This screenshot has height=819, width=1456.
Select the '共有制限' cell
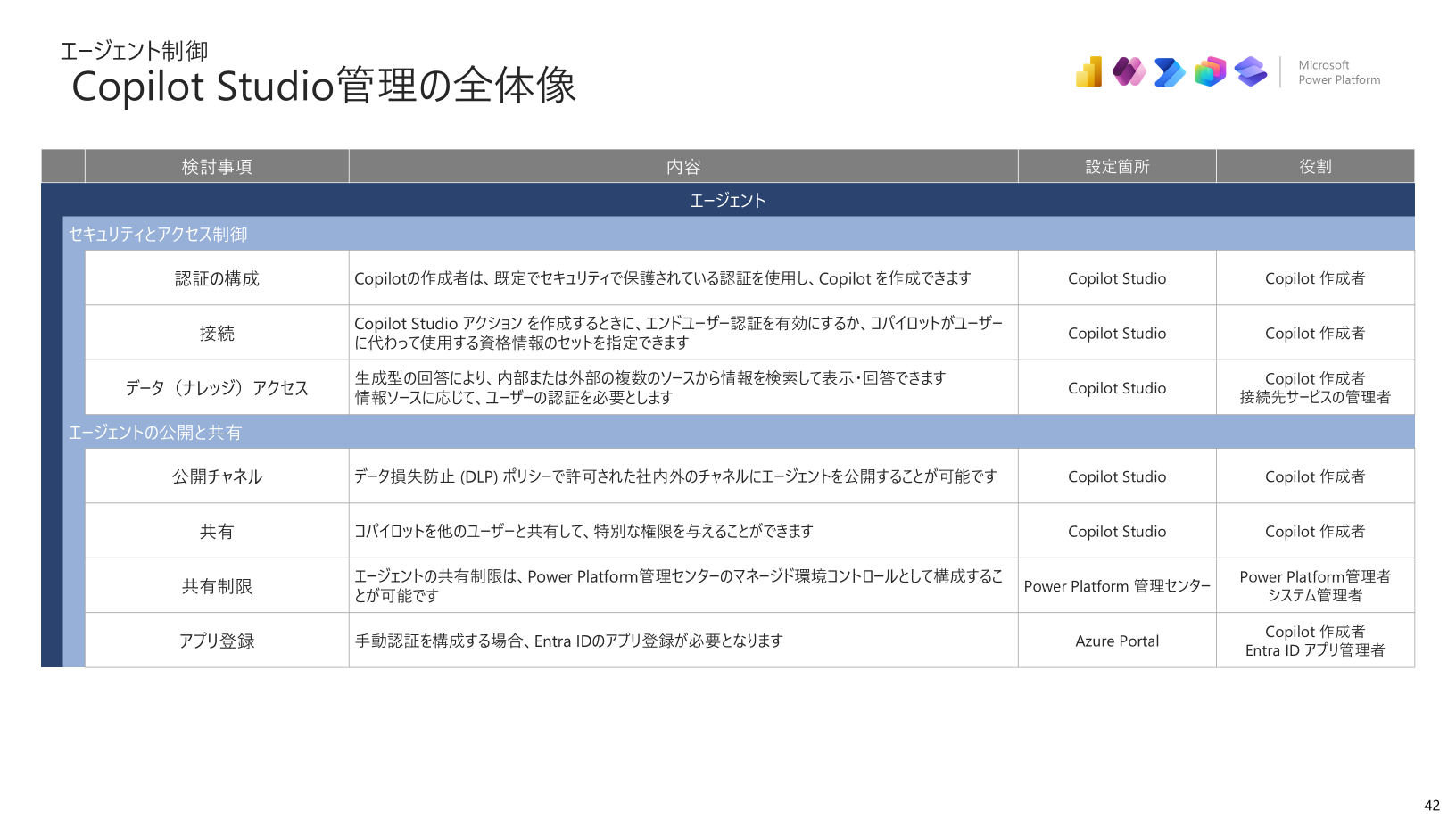[x=217, y=585]
